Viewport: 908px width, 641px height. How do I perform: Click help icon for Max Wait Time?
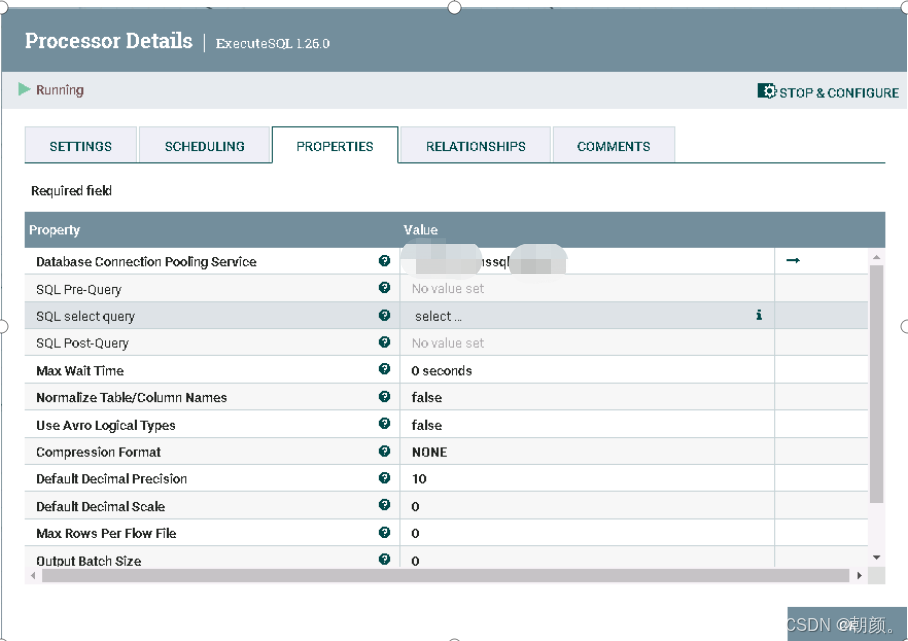(x=384, y=369)
